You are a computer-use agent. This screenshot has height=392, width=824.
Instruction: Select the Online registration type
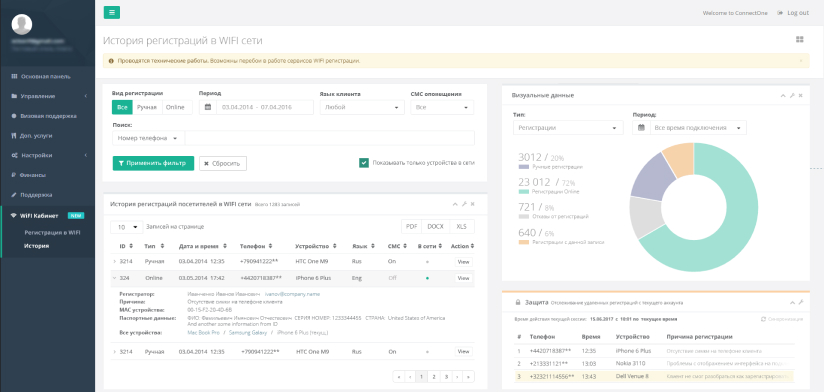[177, 107]
